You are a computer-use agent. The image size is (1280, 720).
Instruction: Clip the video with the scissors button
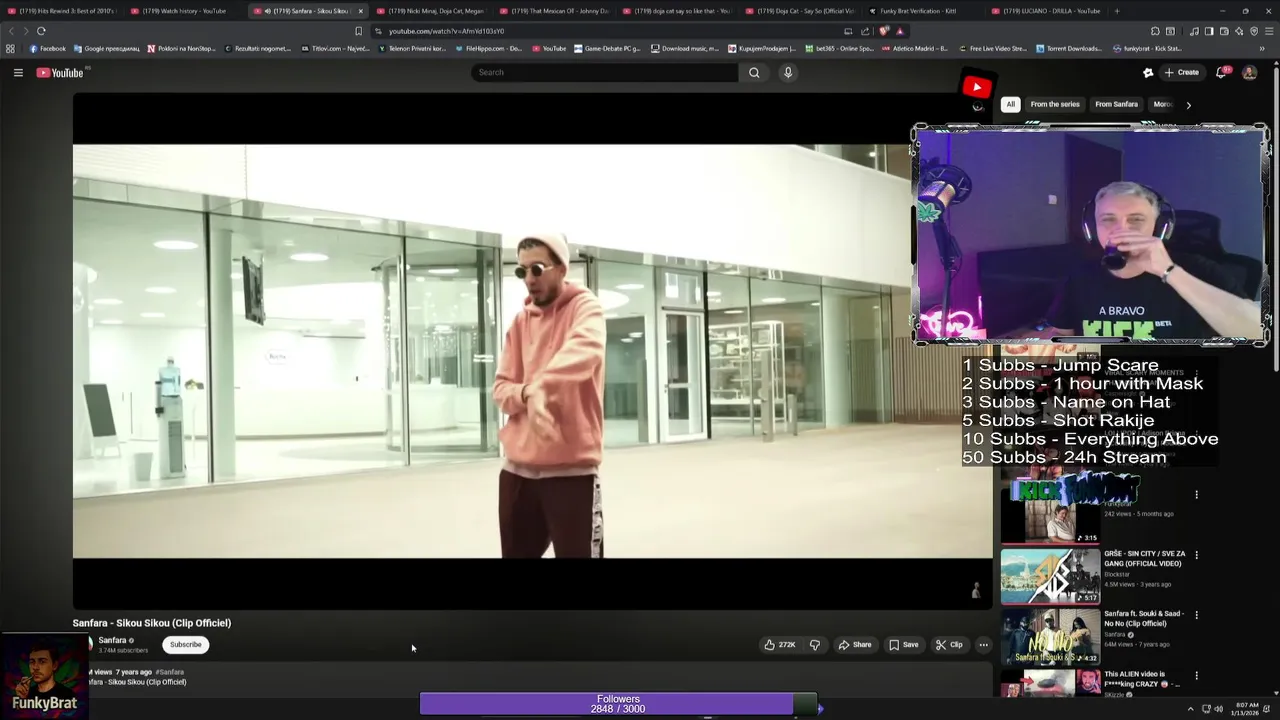point(949,645)
